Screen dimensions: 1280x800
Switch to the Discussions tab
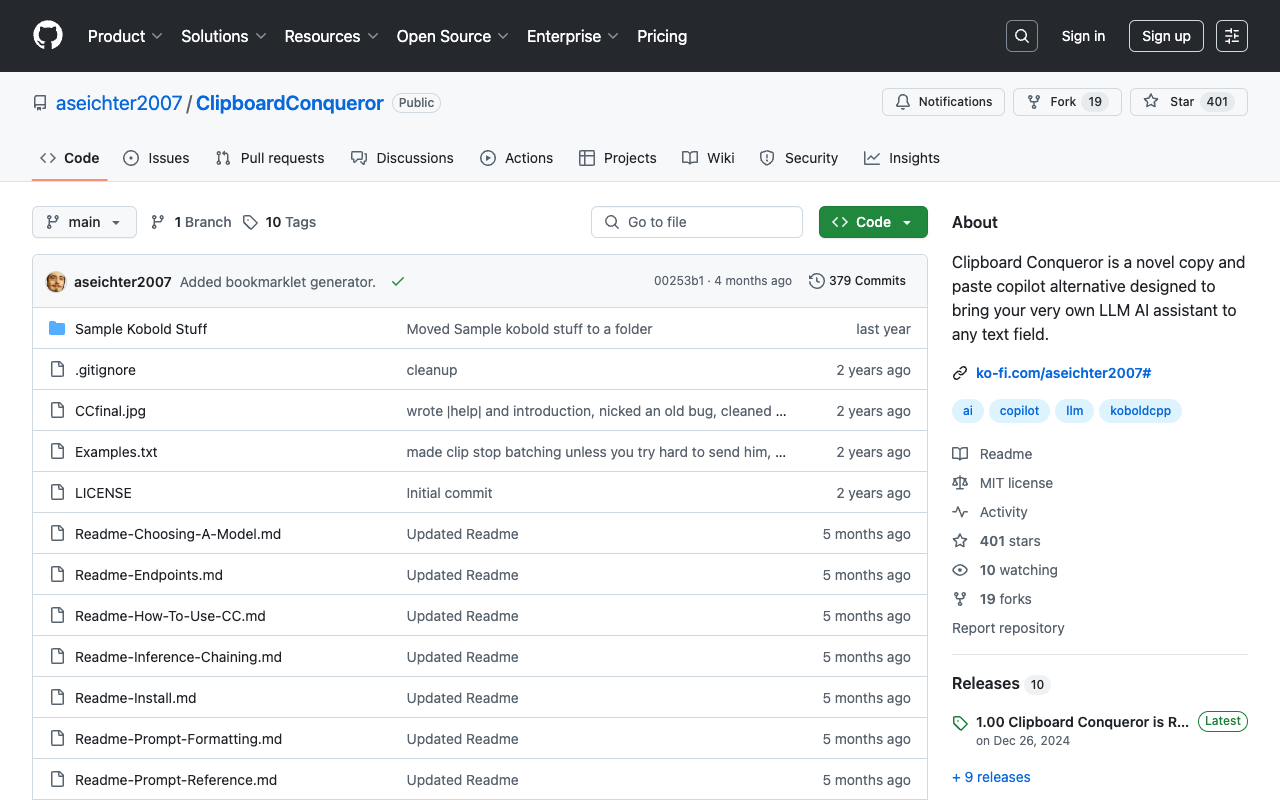402,158
